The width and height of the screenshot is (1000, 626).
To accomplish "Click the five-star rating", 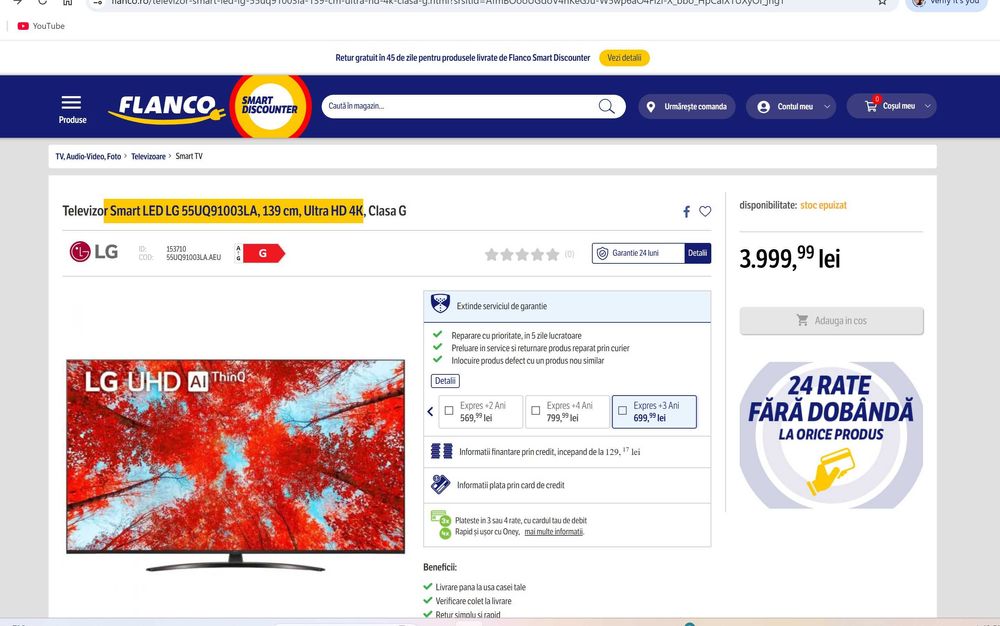I will click(x=522, y=254).
